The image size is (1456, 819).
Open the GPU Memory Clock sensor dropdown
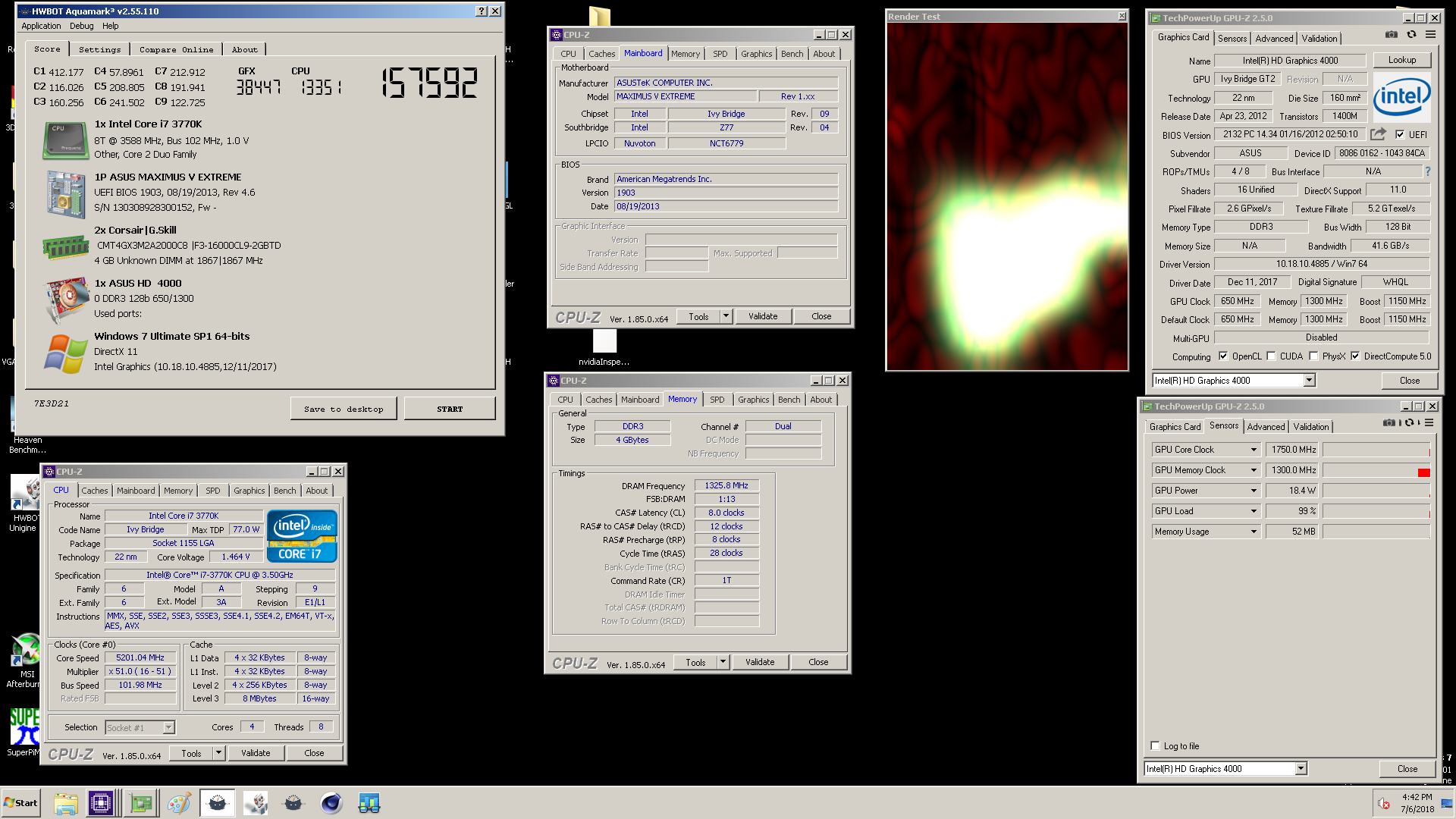coord(1254,470)
